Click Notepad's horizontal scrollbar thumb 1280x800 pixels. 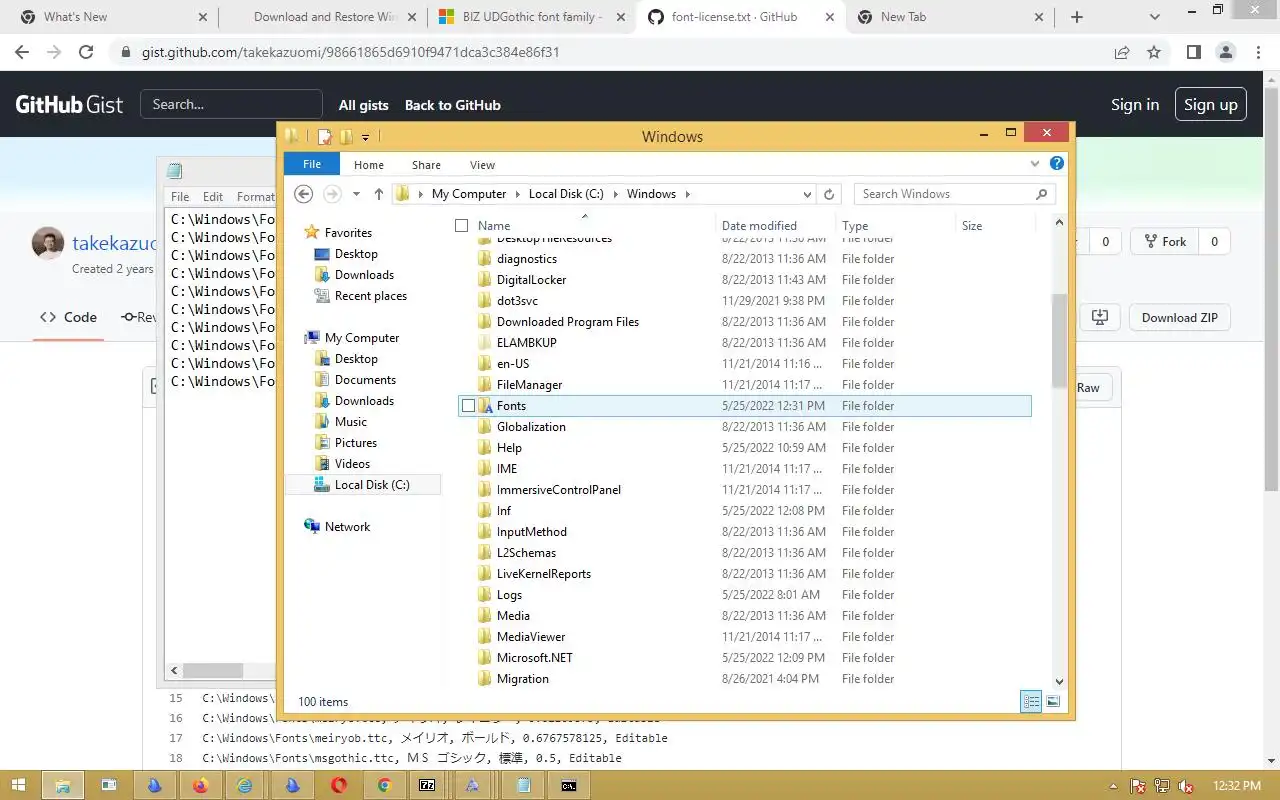pos(213,671)
